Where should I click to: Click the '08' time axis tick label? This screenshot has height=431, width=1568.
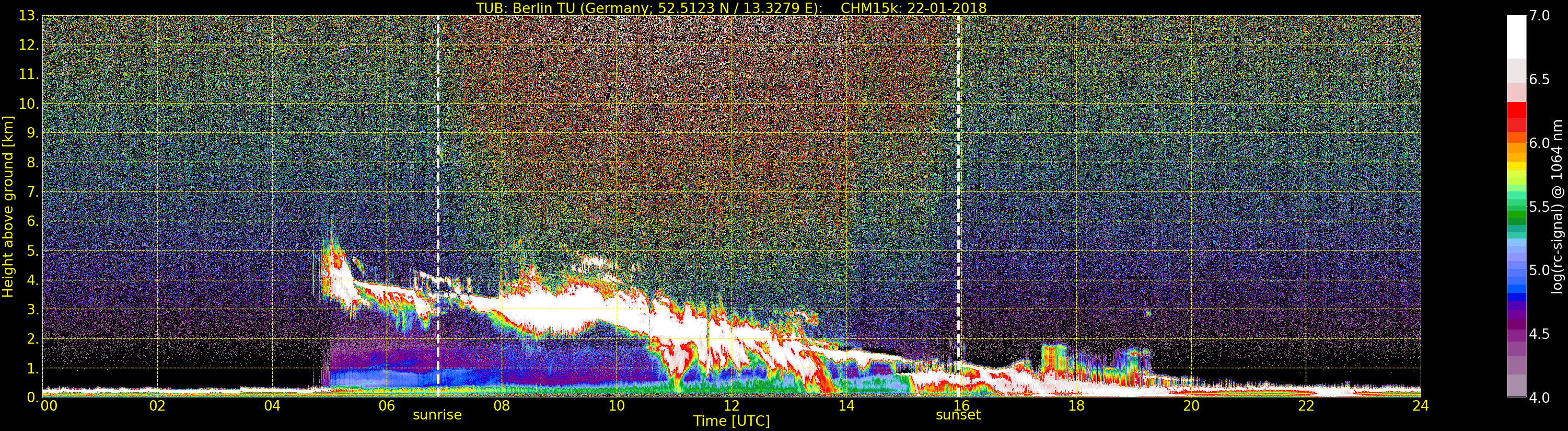tap(502, 406)
